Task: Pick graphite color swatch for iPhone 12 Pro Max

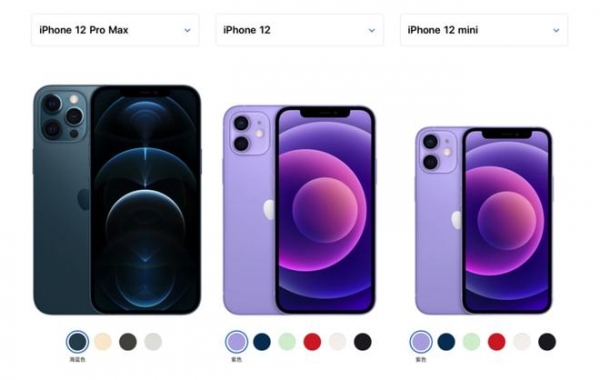Action: [x=128, y=342]
